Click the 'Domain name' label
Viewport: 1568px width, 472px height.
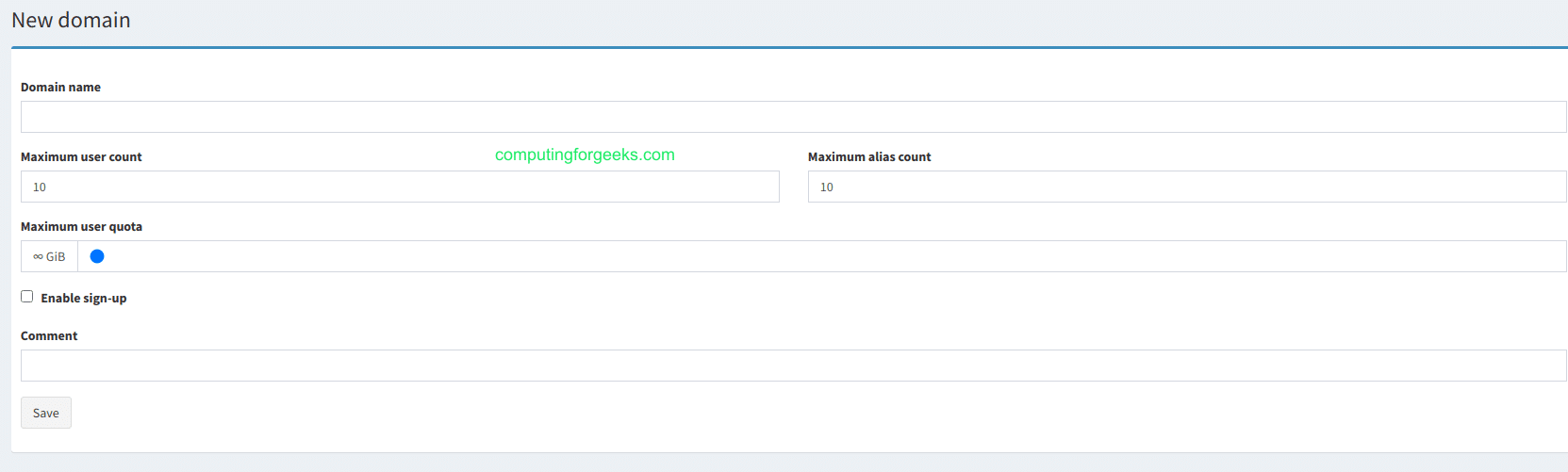[x=60, y=87]
